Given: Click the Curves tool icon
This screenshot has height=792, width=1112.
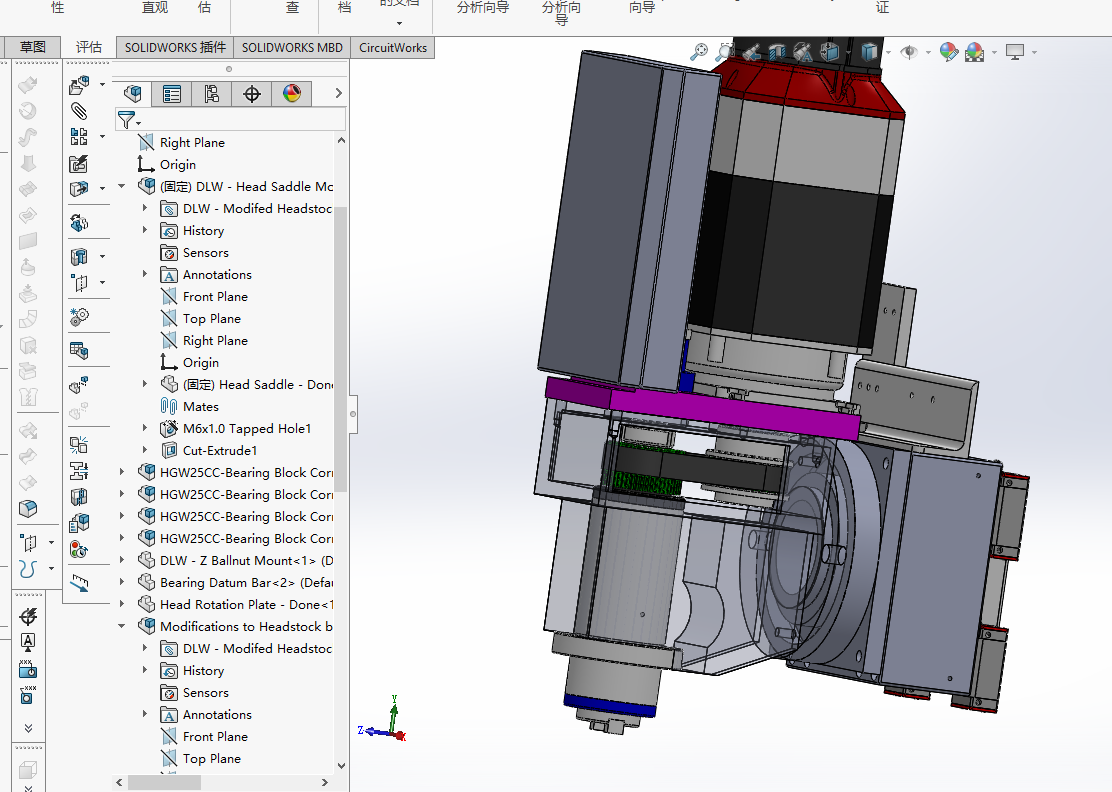Looking at the screenshot, I should point(28,569).
